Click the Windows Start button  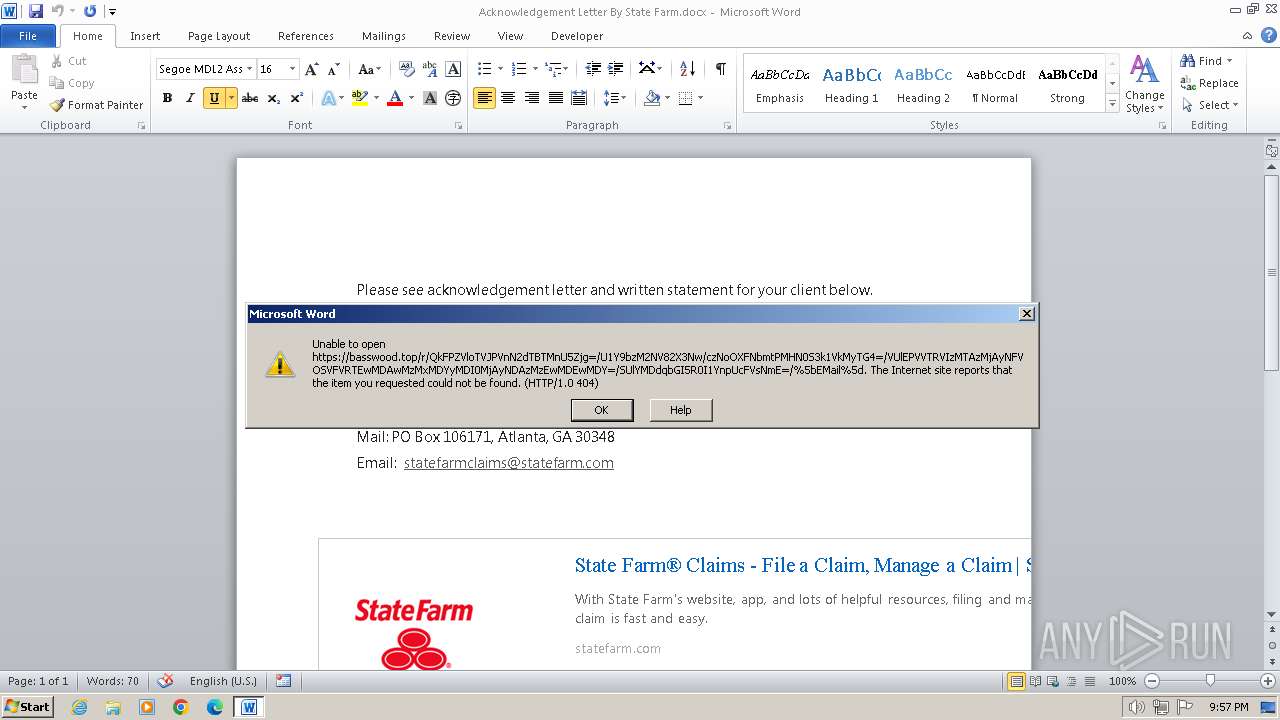(x=28, y=707)
